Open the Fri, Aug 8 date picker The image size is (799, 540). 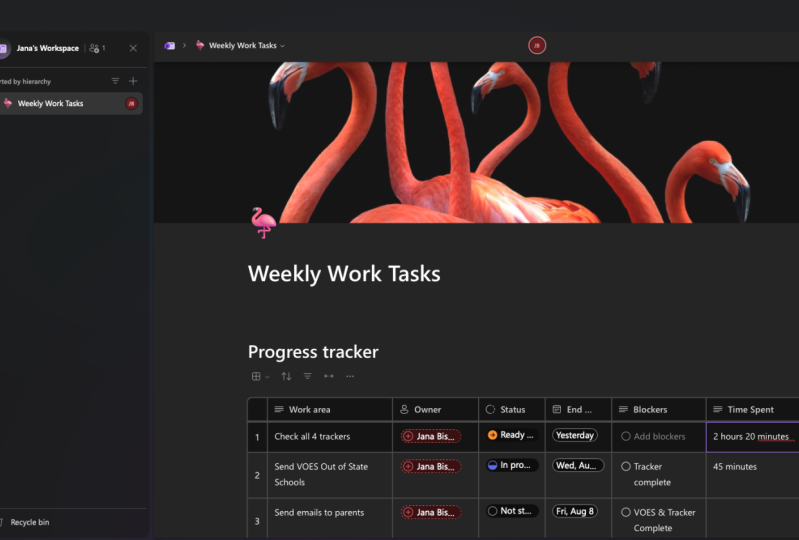(575, 511)
